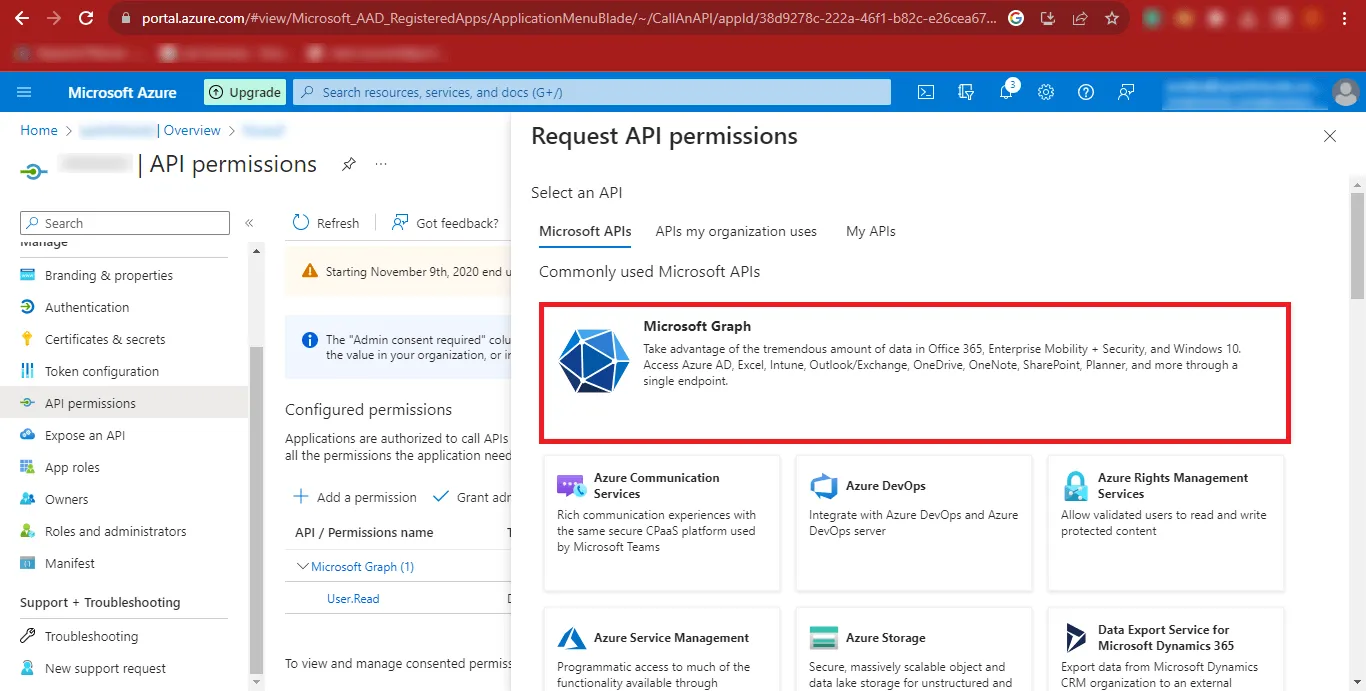The height and width of the screenshot is (691, 1366).
Task: Open the User.Read permission link
Action: [x=353, y=599]
